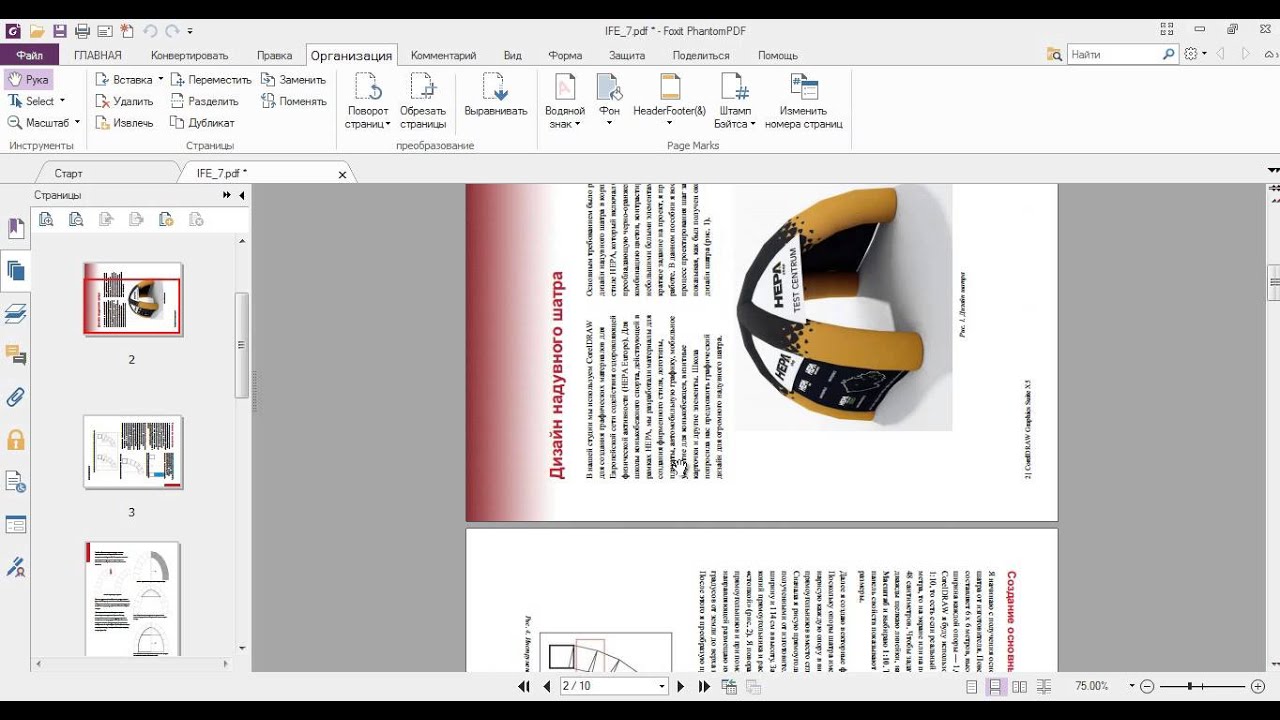Screen dimensions: 1280x720
Task: Open the Поделиться ribbon tab
Action: click(701, 55)
